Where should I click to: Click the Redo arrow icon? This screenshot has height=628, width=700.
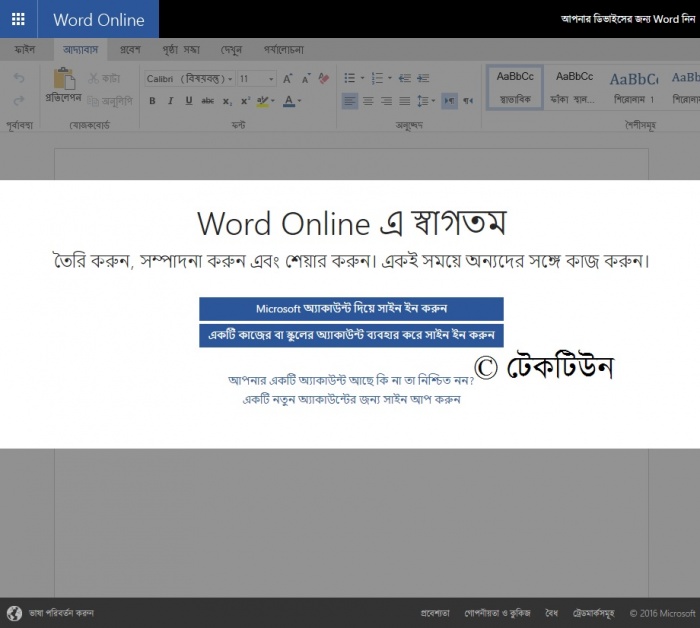tap(19, 100)
